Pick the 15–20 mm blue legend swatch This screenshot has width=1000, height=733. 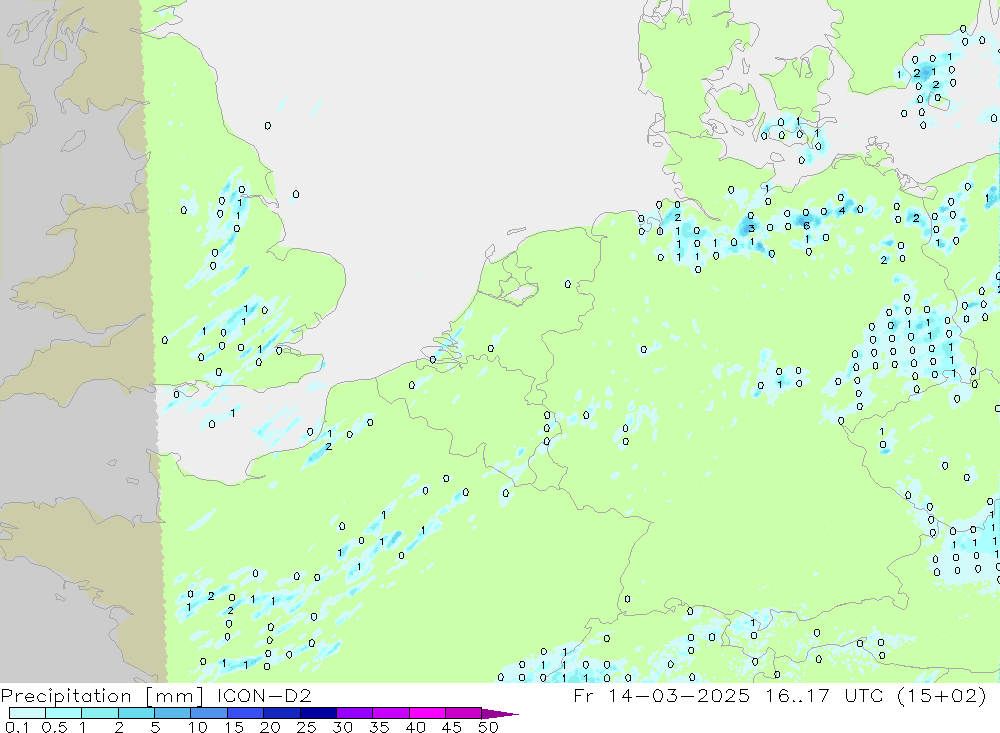pyautogui.click(x=246, y=713)
